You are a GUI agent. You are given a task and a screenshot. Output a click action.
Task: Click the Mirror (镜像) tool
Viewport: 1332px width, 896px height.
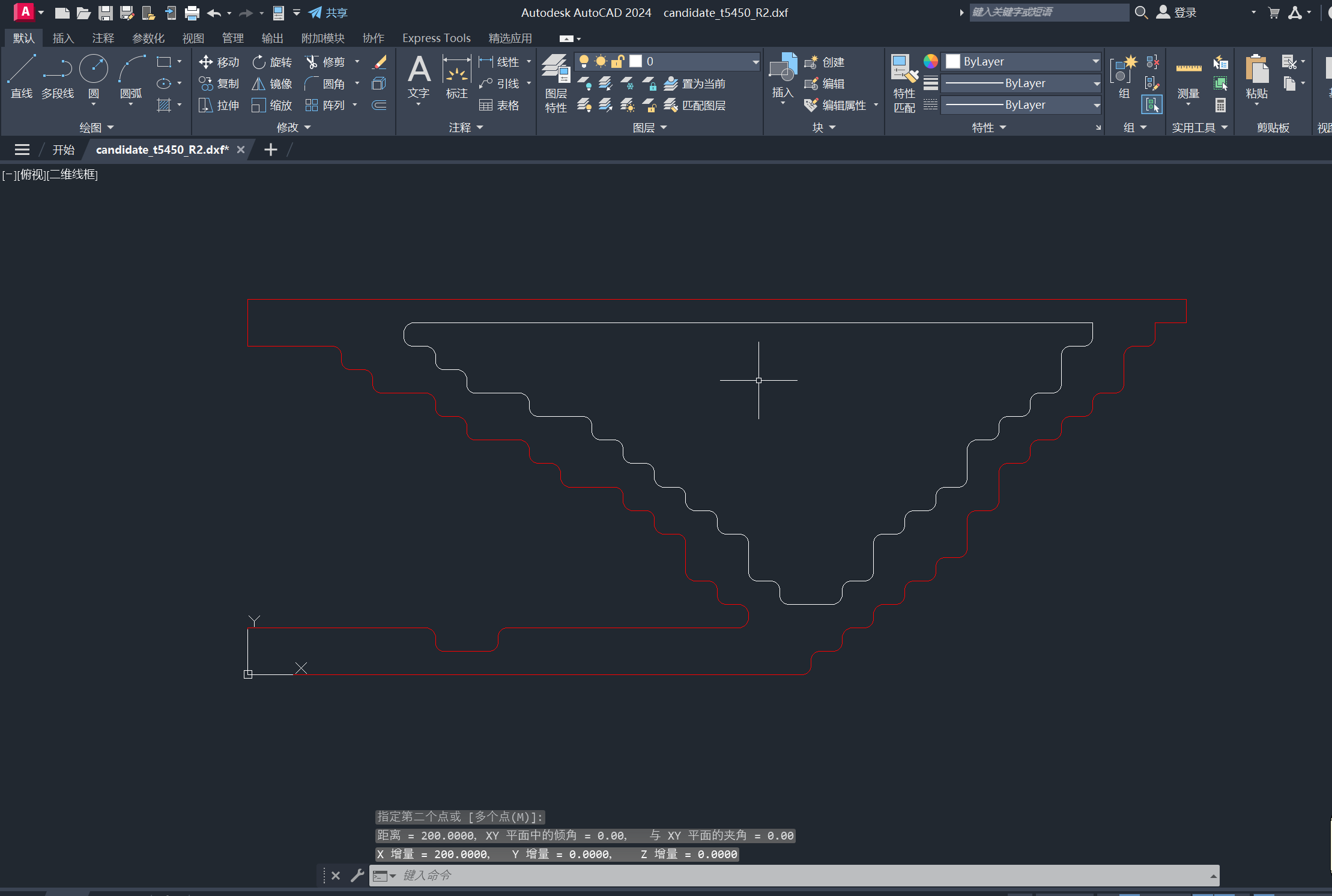coord(272,83)
